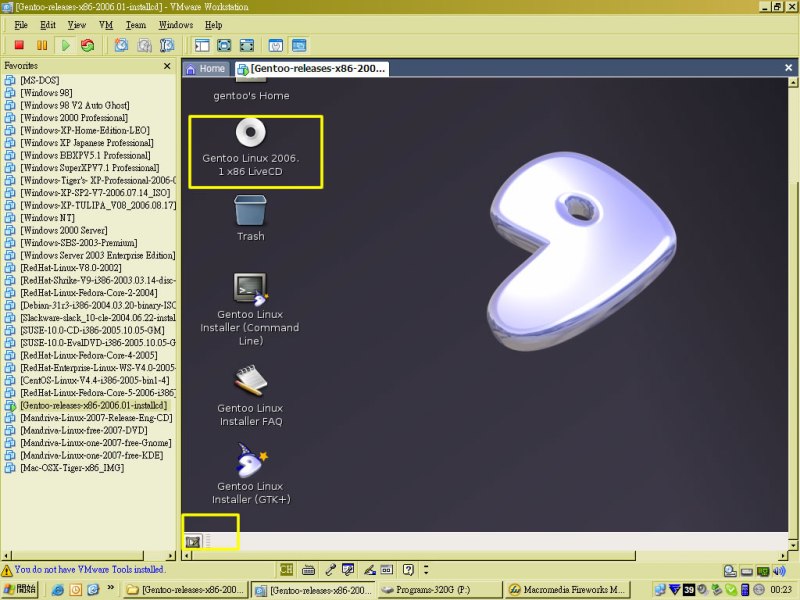Click the Revert to Snapshot toolbar icon
Image resolution: width=800 pixels, height=600 pixels.
coord(144,45)
